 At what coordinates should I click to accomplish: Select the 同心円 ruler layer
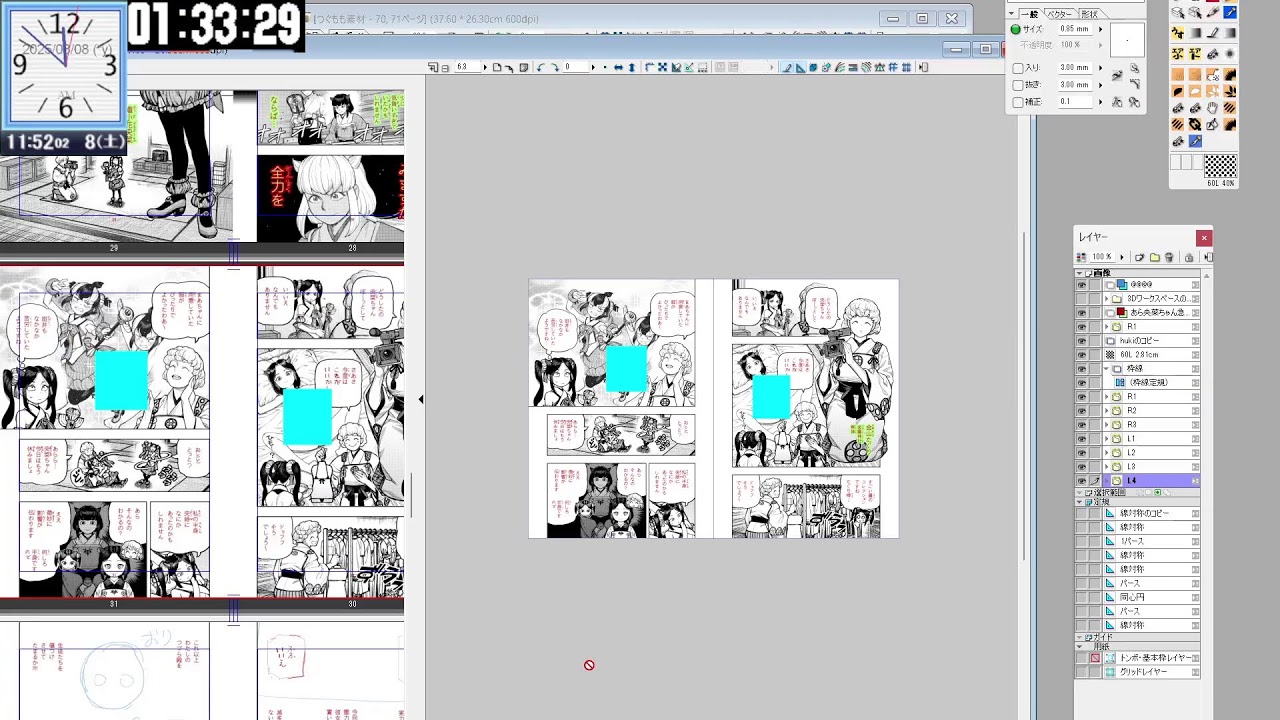click(x=1150, y=597)
